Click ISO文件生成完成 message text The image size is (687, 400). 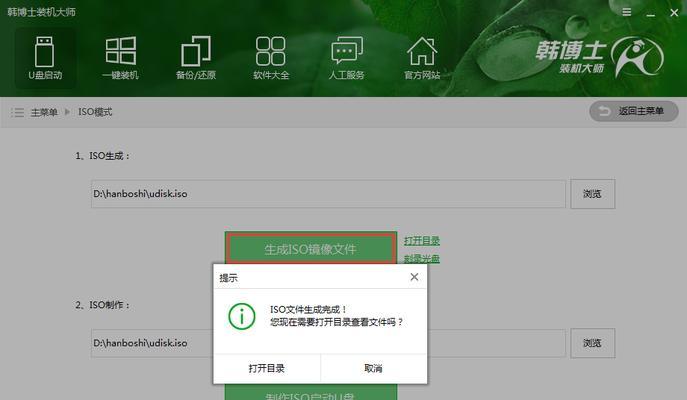[309, 310]
